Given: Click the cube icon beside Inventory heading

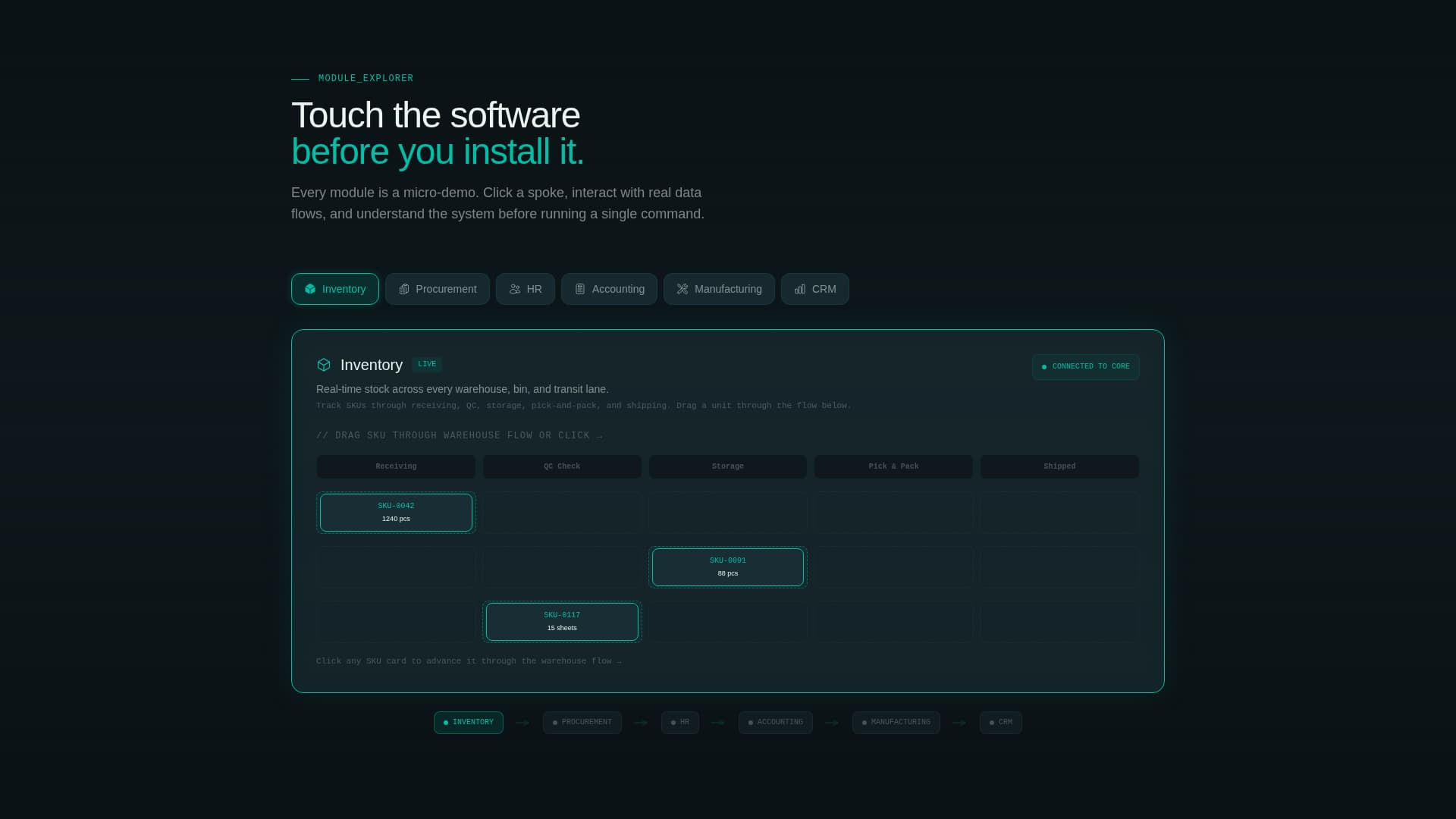Looking at the screenshot, I should 324,365.
